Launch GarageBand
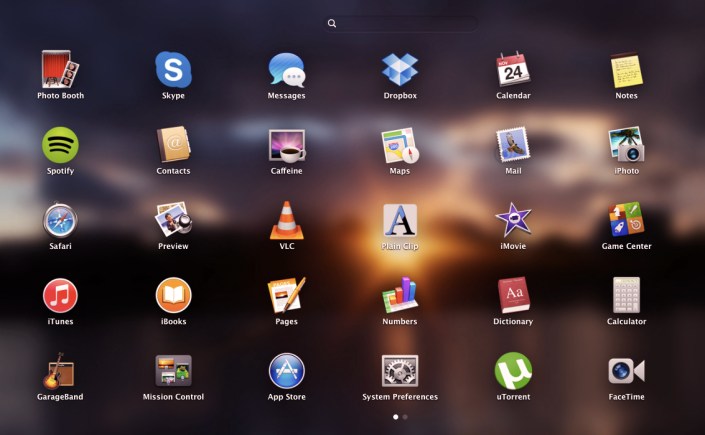 (60, 371)
